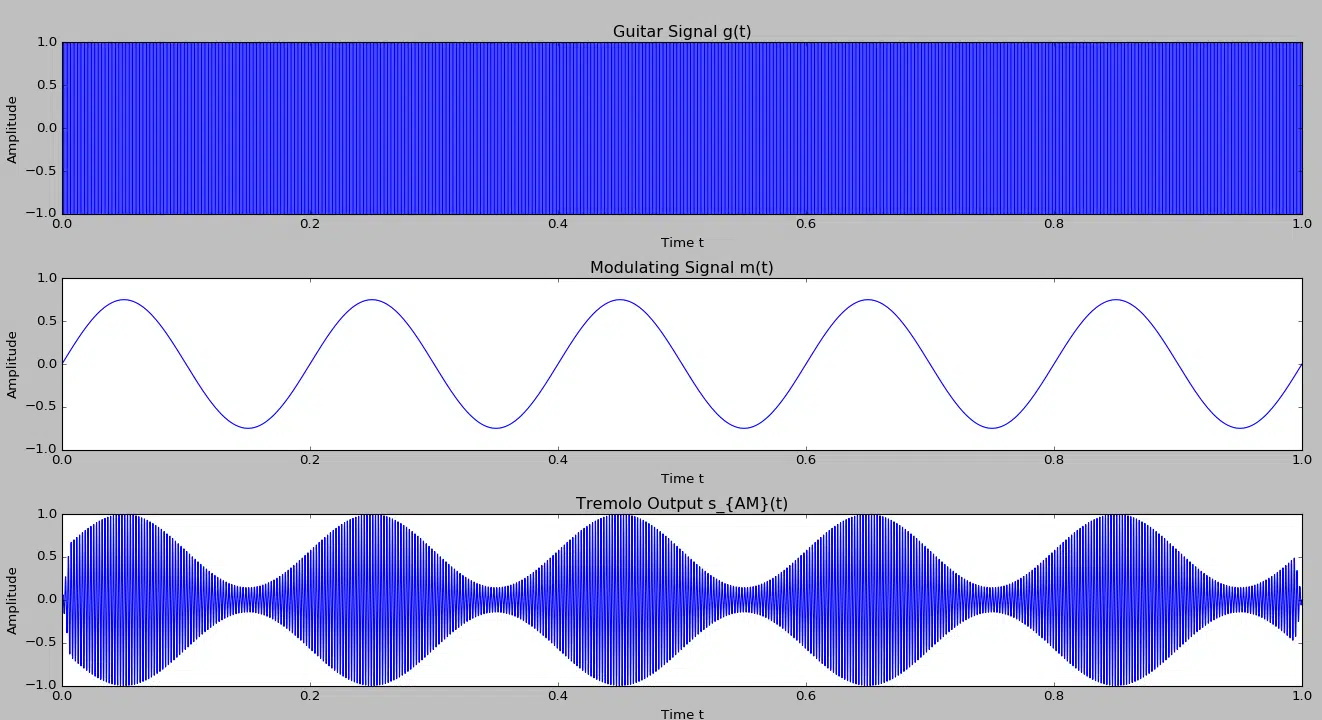
Task: Click the 'Tremolo Output s_{AM}(t)' plot title
Action: pos(682,503)
